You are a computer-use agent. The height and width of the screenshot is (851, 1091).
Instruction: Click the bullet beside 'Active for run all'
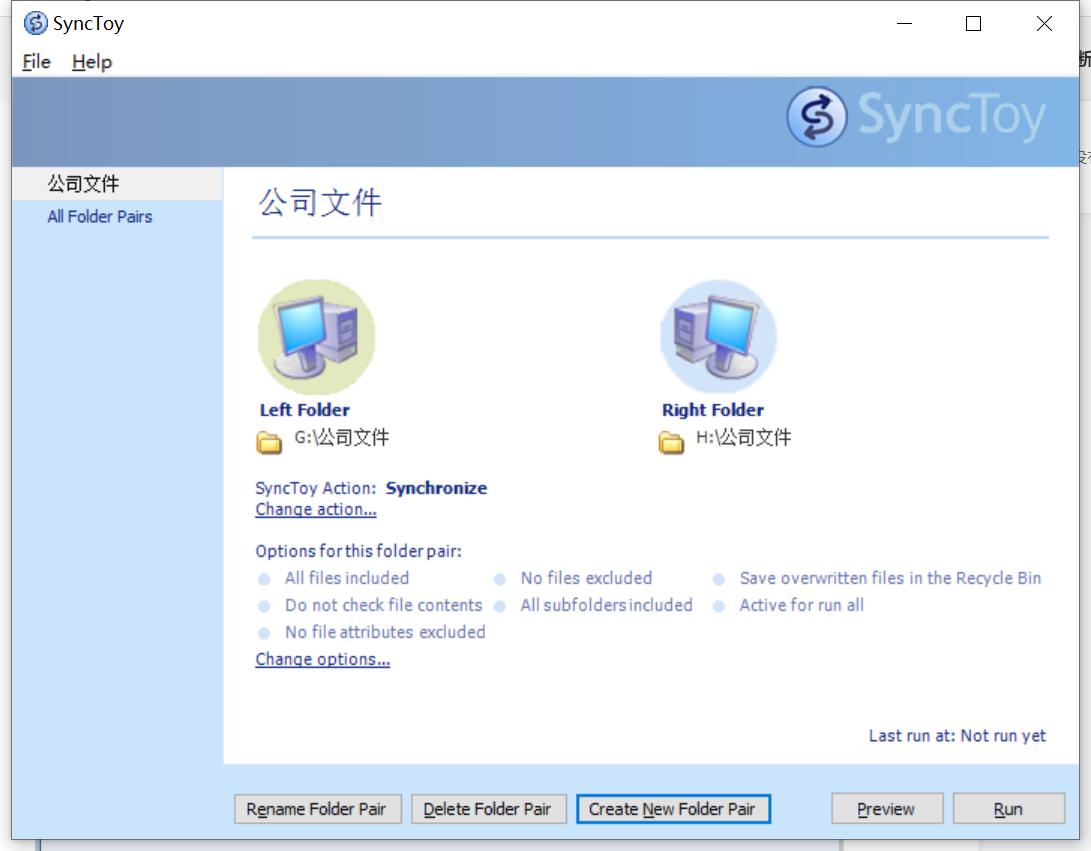tap(716, 605)
